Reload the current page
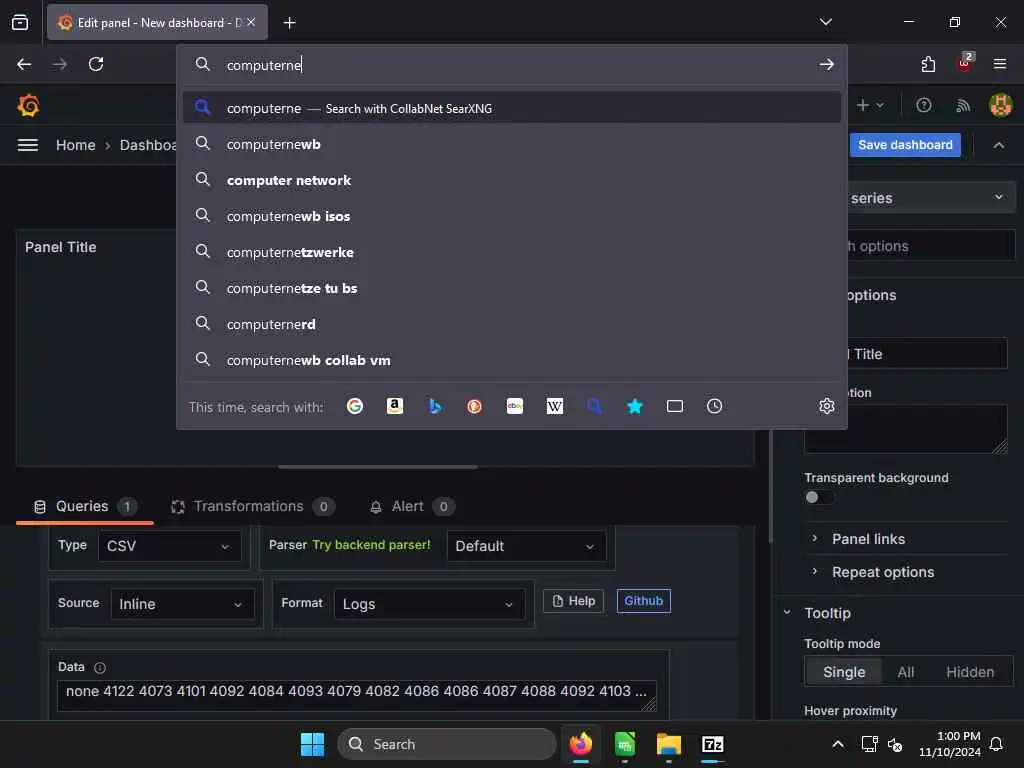The height and width of the screenshot is (768, 1024). [x=96, y=64]
